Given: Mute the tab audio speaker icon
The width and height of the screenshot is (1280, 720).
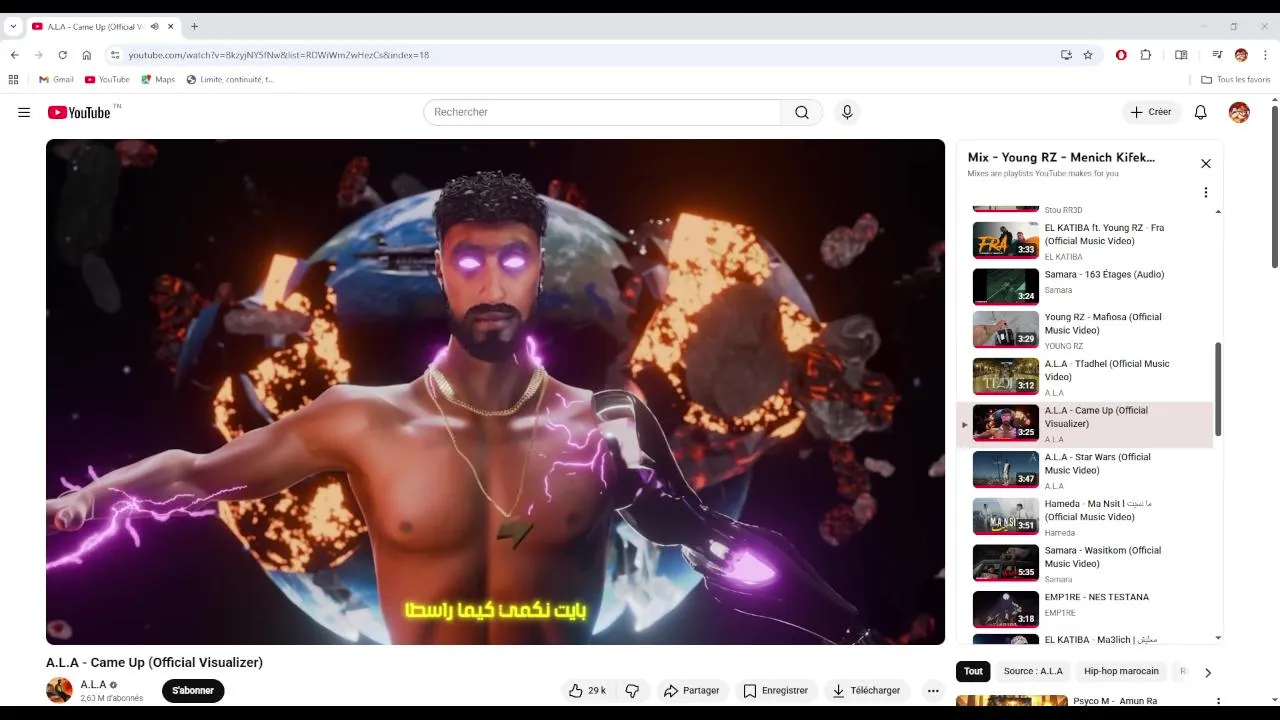Looking at the screenshot, I should (155, 26).
